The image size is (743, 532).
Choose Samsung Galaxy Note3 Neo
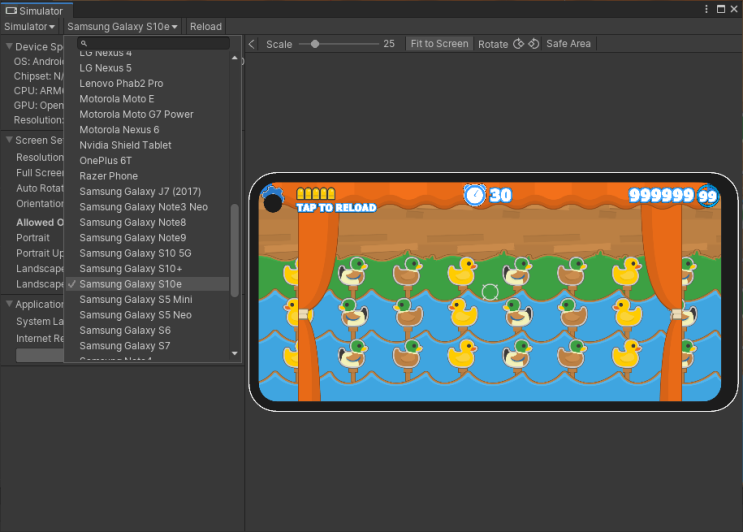click(147, 207)
